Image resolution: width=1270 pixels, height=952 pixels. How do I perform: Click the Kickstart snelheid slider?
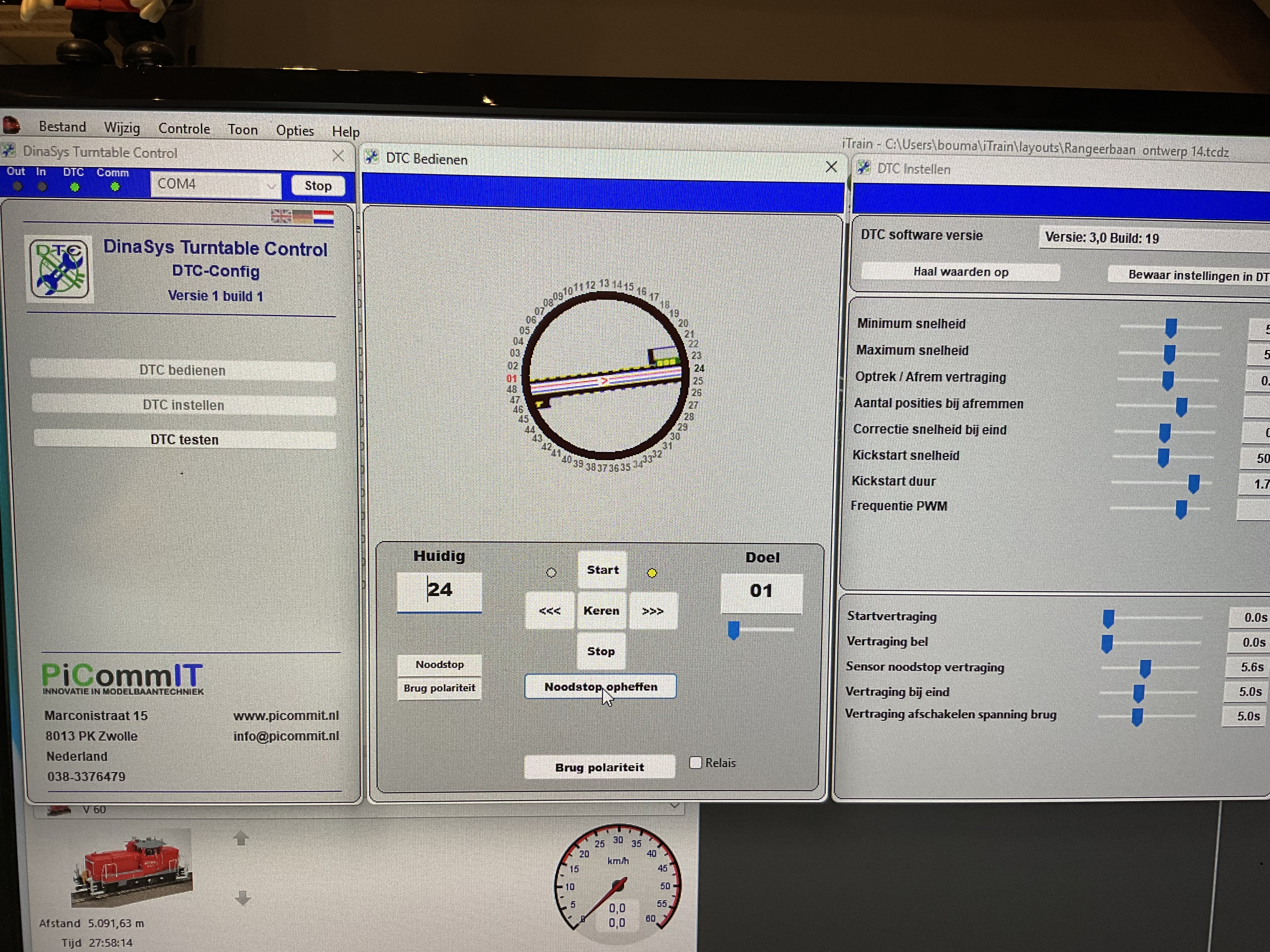point(1163,458)
